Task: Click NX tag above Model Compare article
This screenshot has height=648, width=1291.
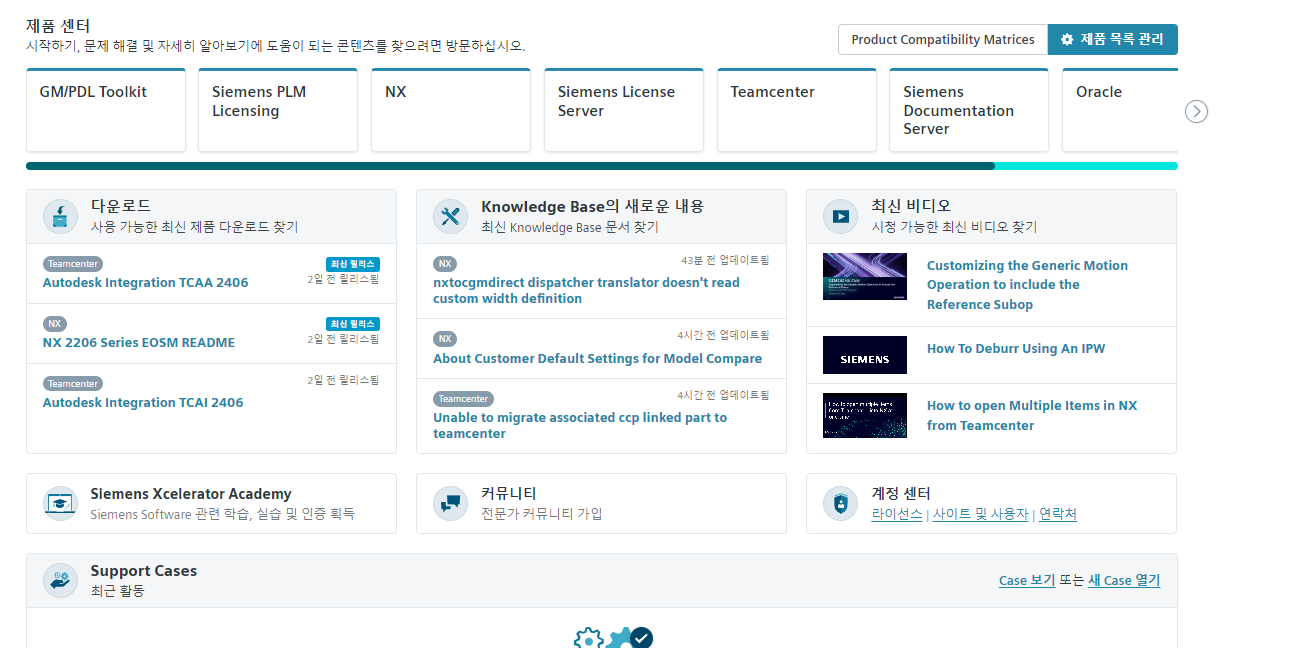Action: [x=445, y=339]
